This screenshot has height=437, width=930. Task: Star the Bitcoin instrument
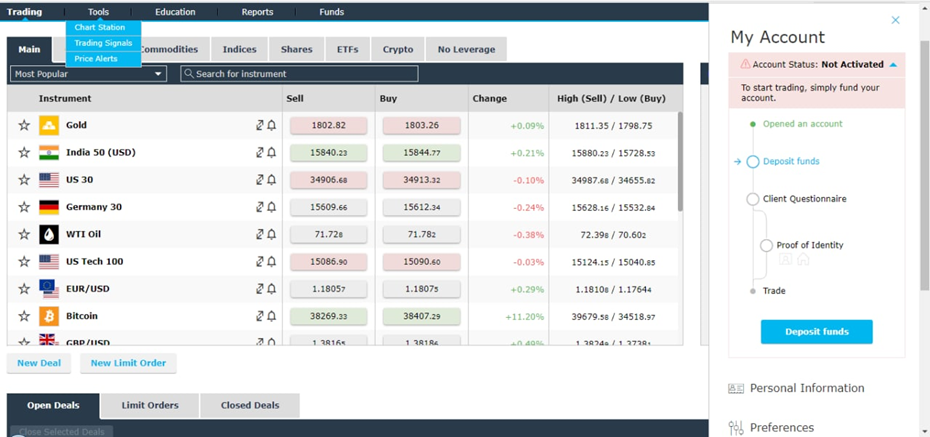tap(24, 316)
